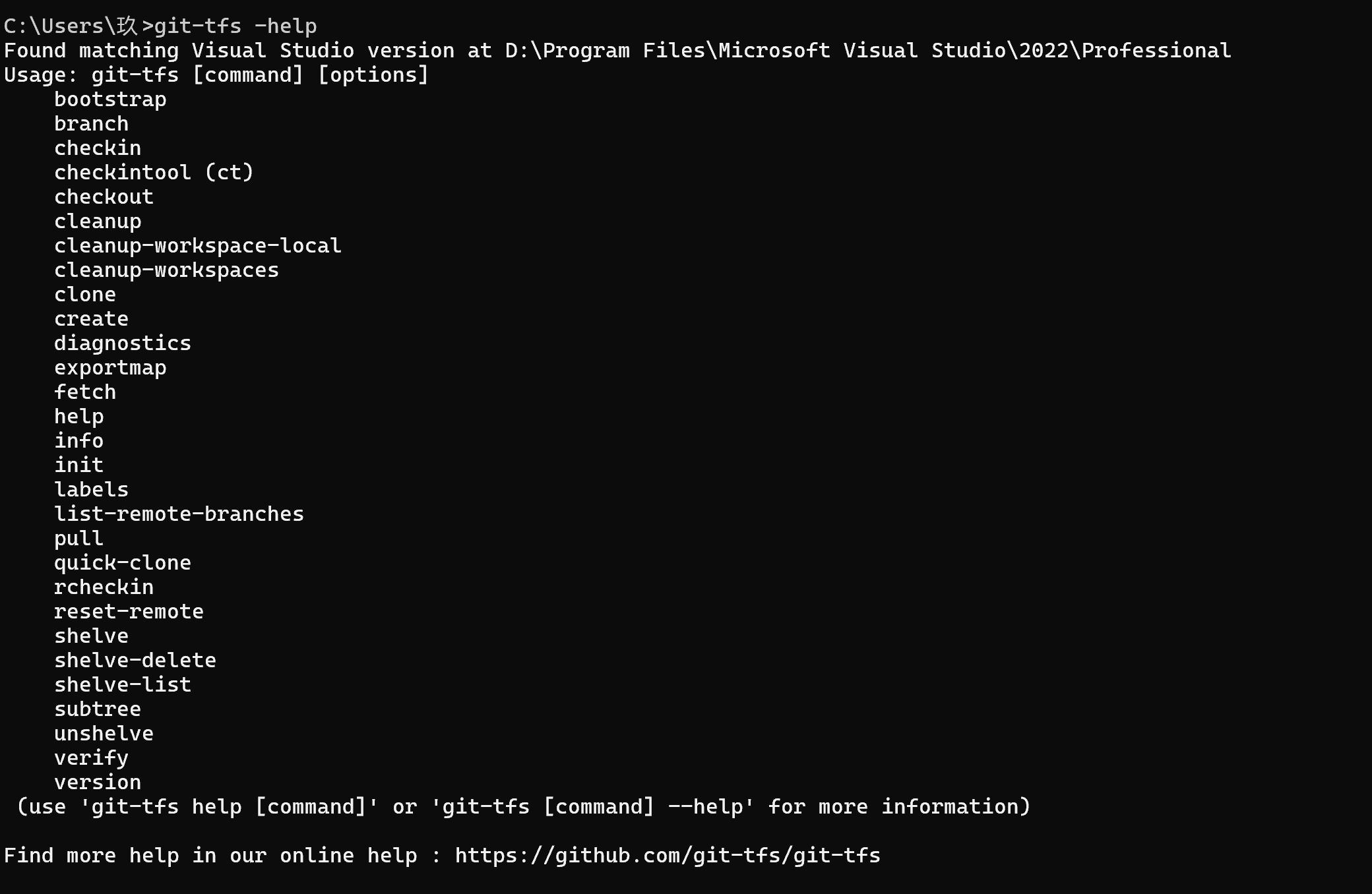This screenshot has height=894, width=1372.
Task: Select the list-remote-branches command
Action: (179, 513)
